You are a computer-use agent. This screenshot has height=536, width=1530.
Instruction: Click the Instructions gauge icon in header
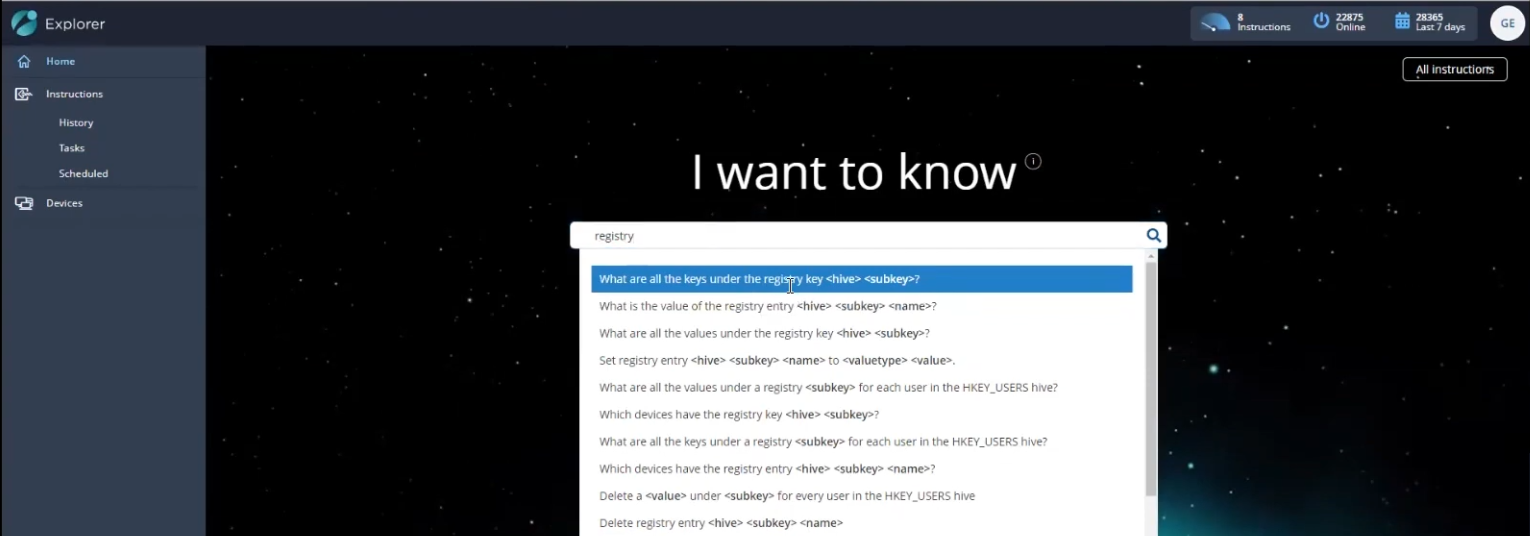1215,22
